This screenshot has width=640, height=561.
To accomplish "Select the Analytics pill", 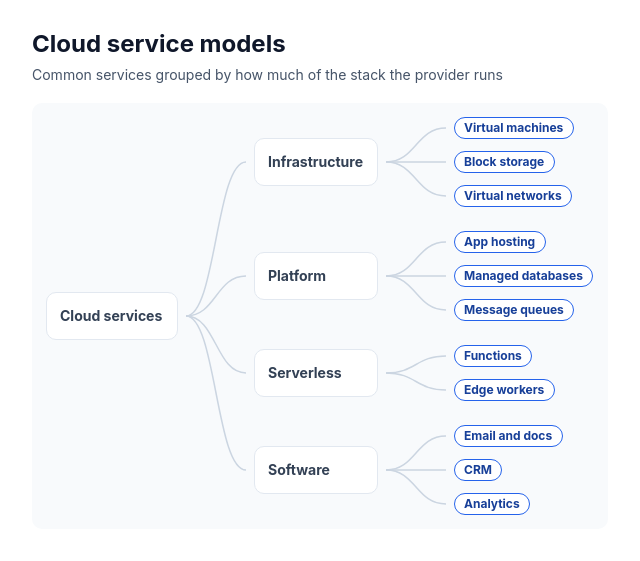I will click(x=491, y=503).
